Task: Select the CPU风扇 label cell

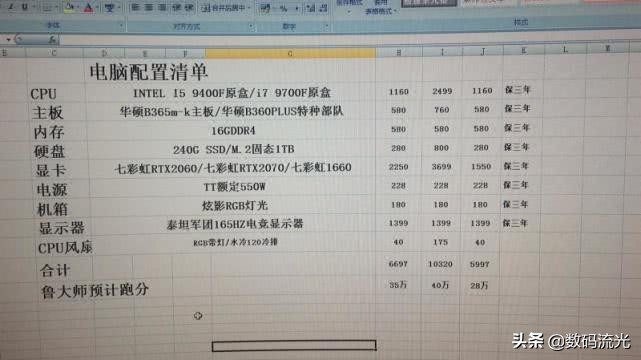Action: (65, 248)
